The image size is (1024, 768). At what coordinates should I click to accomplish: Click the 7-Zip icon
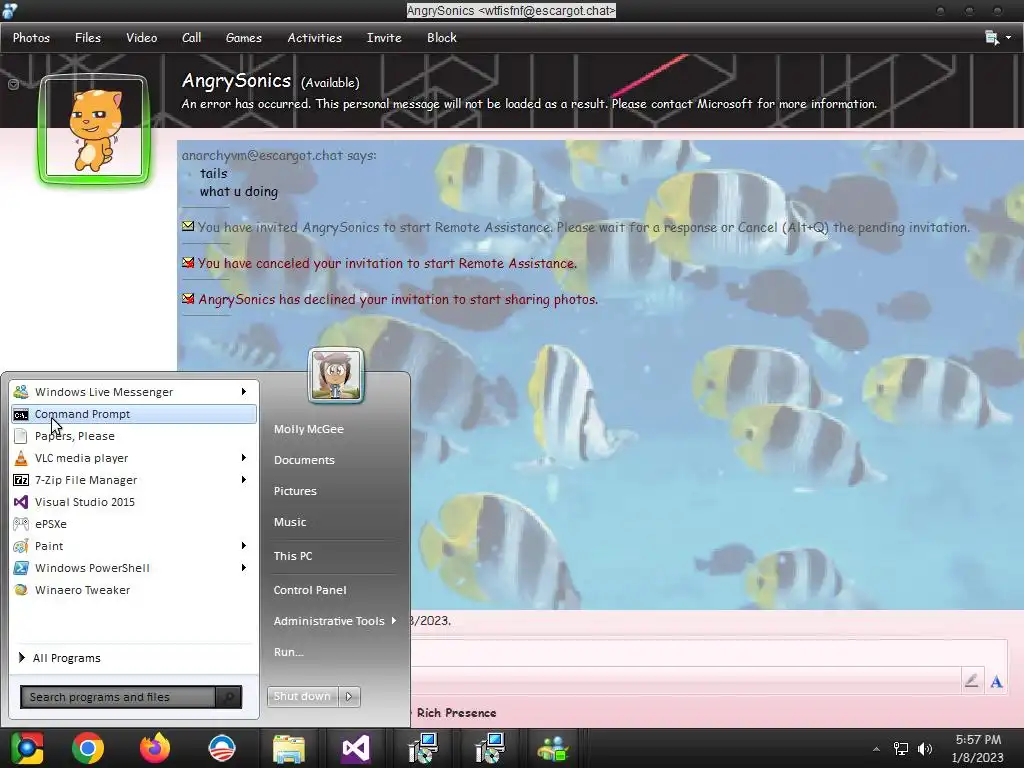tap(21, 480)
